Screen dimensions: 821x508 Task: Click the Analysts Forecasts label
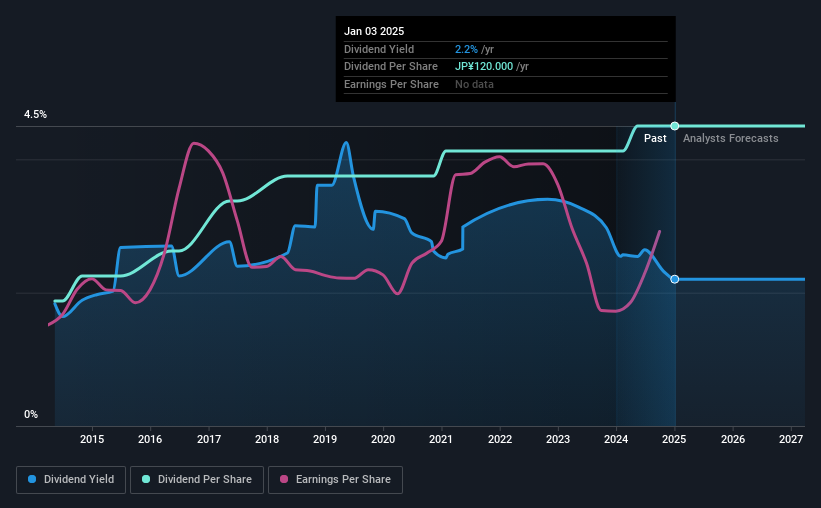[x=730, y=138]
